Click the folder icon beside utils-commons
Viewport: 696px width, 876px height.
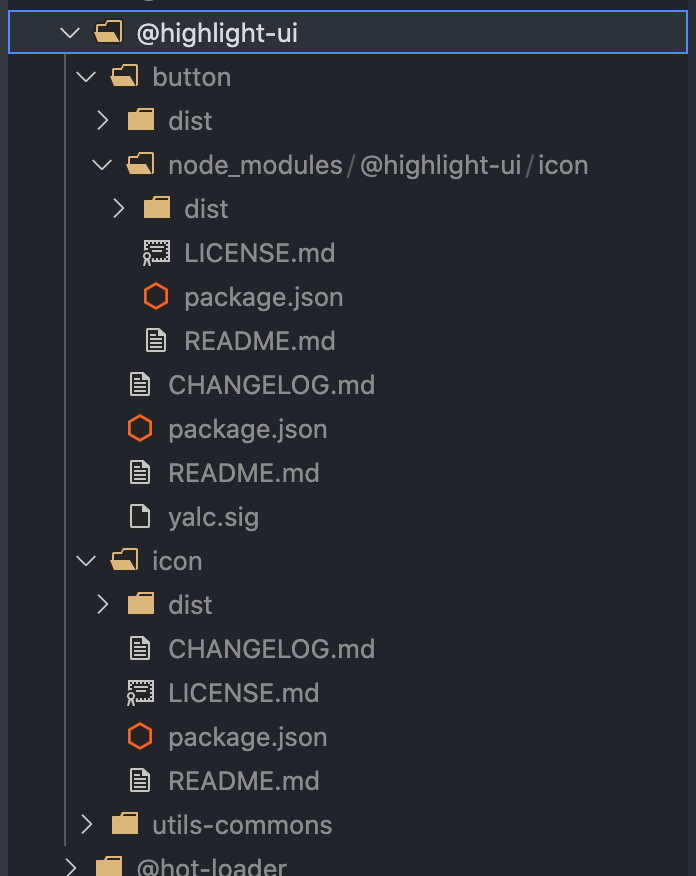point(124,824)
